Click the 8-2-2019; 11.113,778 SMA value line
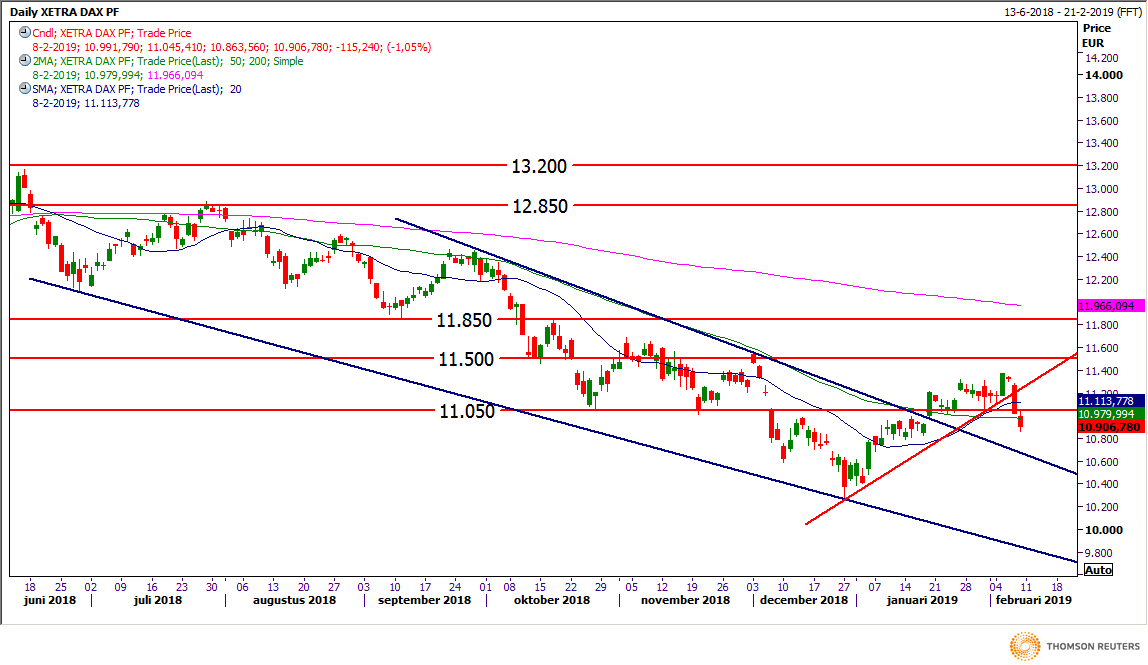Viewport: 1148px width, 665px height. (x=86, y=103)
